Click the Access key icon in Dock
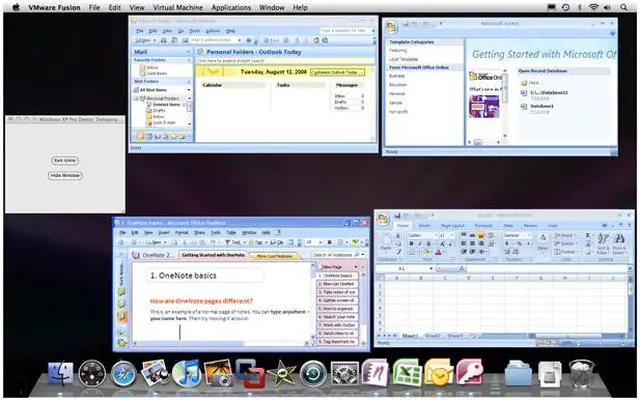Screen dimensions: 640x401 tap(470, 372)
